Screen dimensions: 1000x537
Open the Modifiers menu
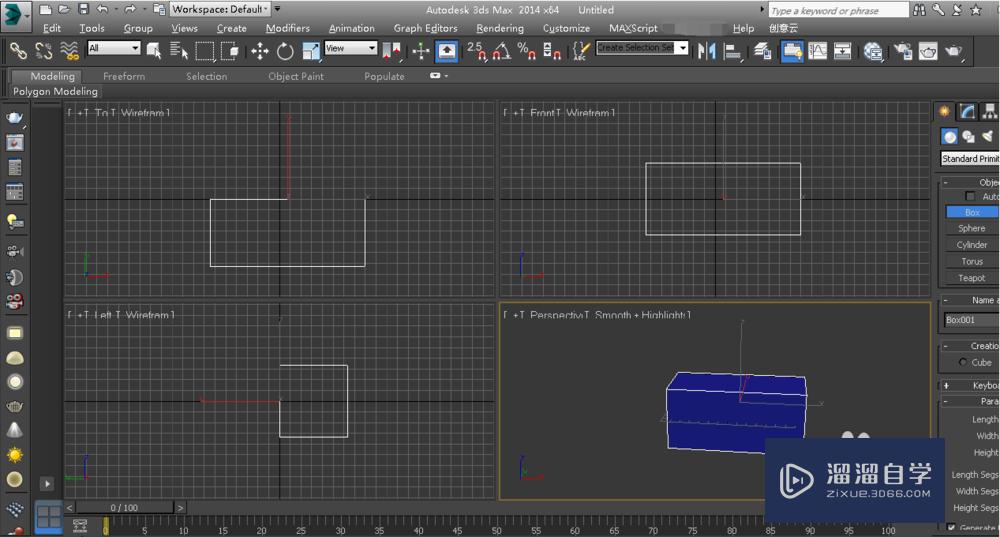pos(287,28)
